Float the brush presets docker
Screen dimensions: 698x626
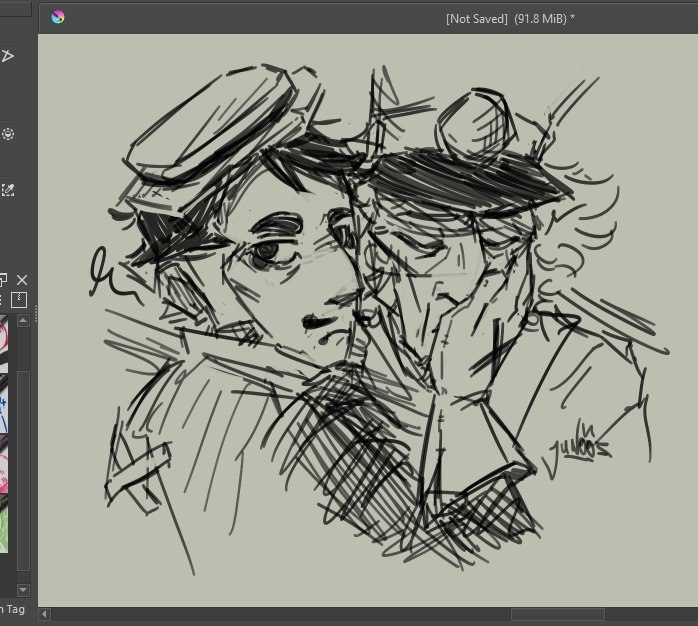(3, 280)
